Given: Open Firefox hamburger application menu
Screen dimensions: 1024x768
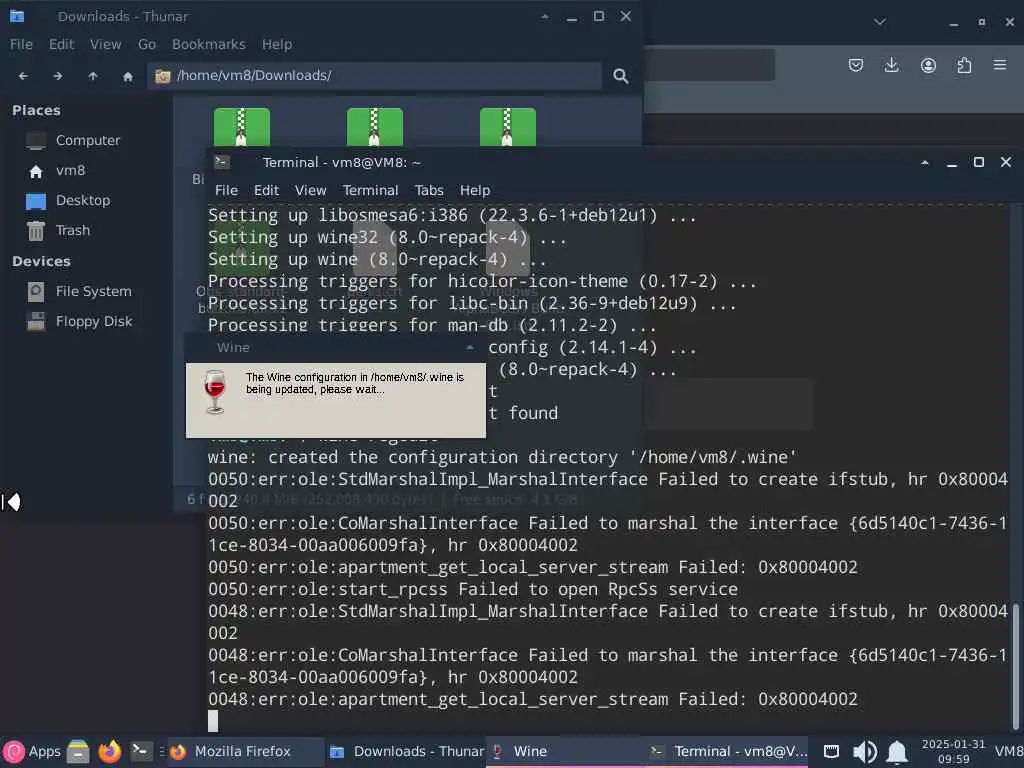Looking at the screenshot, I should pyautogui.click(x=1000, y=65).
